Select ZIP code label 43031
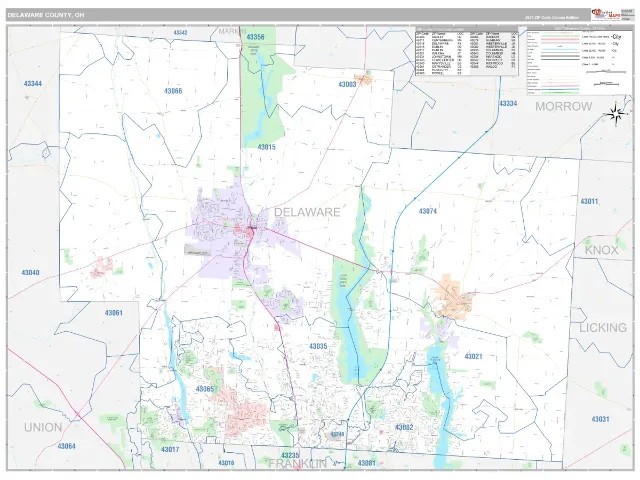This screenshot has width=640, height=480. [600, 419]
